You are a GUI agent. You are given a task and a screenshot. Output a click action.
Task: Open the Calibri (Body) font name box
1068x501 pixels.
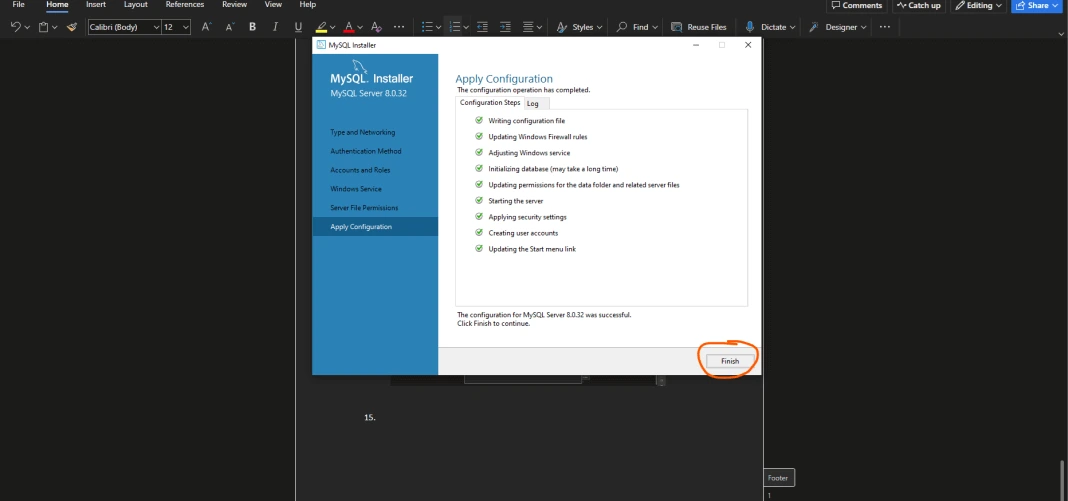tap(123, 27)
